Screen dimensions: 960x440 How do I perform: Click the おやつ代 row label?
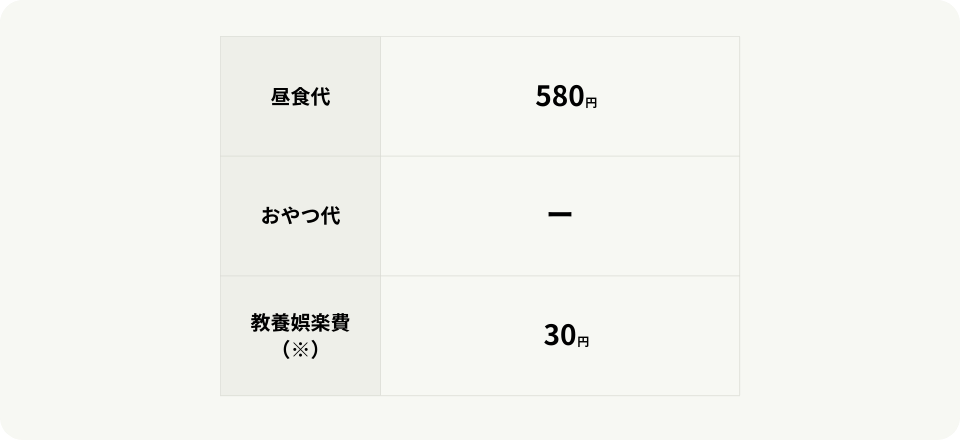300,216
